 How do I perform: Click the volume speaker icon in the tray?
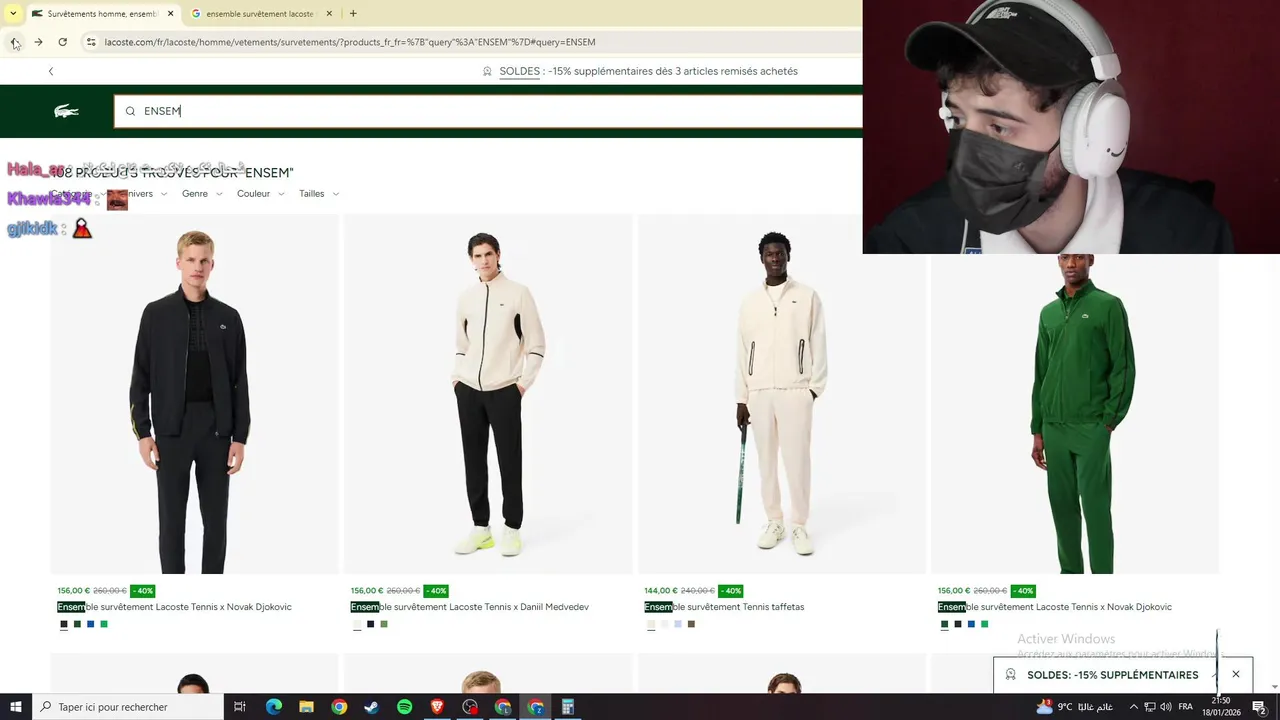[x=1166, y=707]
